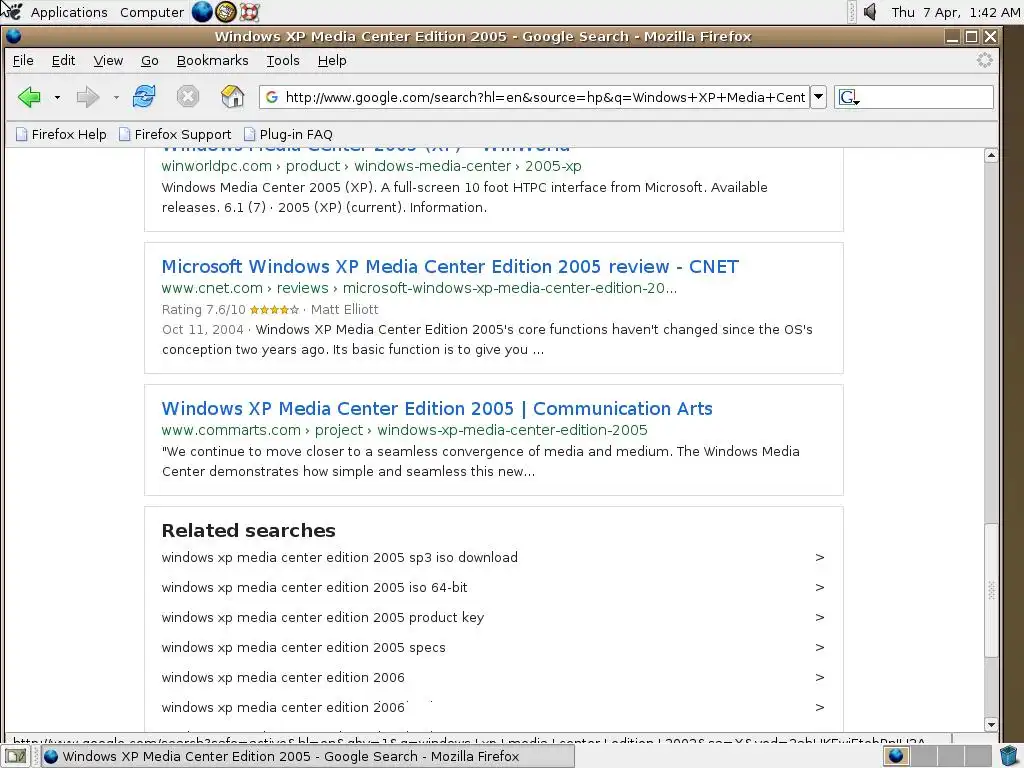This screenshot has width=1024, height=768.
Task: Click the arrow beside '2005 specs'
Action: tap(820, 648)
